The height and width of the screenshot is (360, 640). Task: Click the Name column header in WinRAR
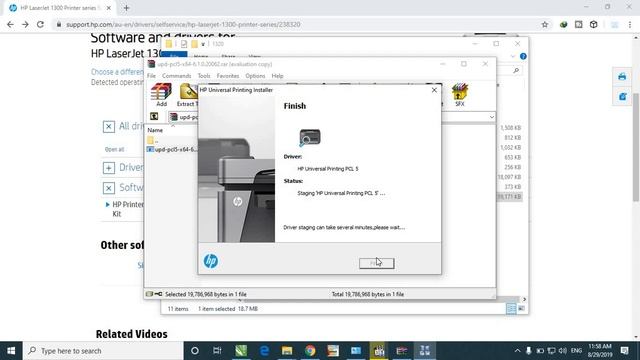pyautogui.click(x=155, y=130)
